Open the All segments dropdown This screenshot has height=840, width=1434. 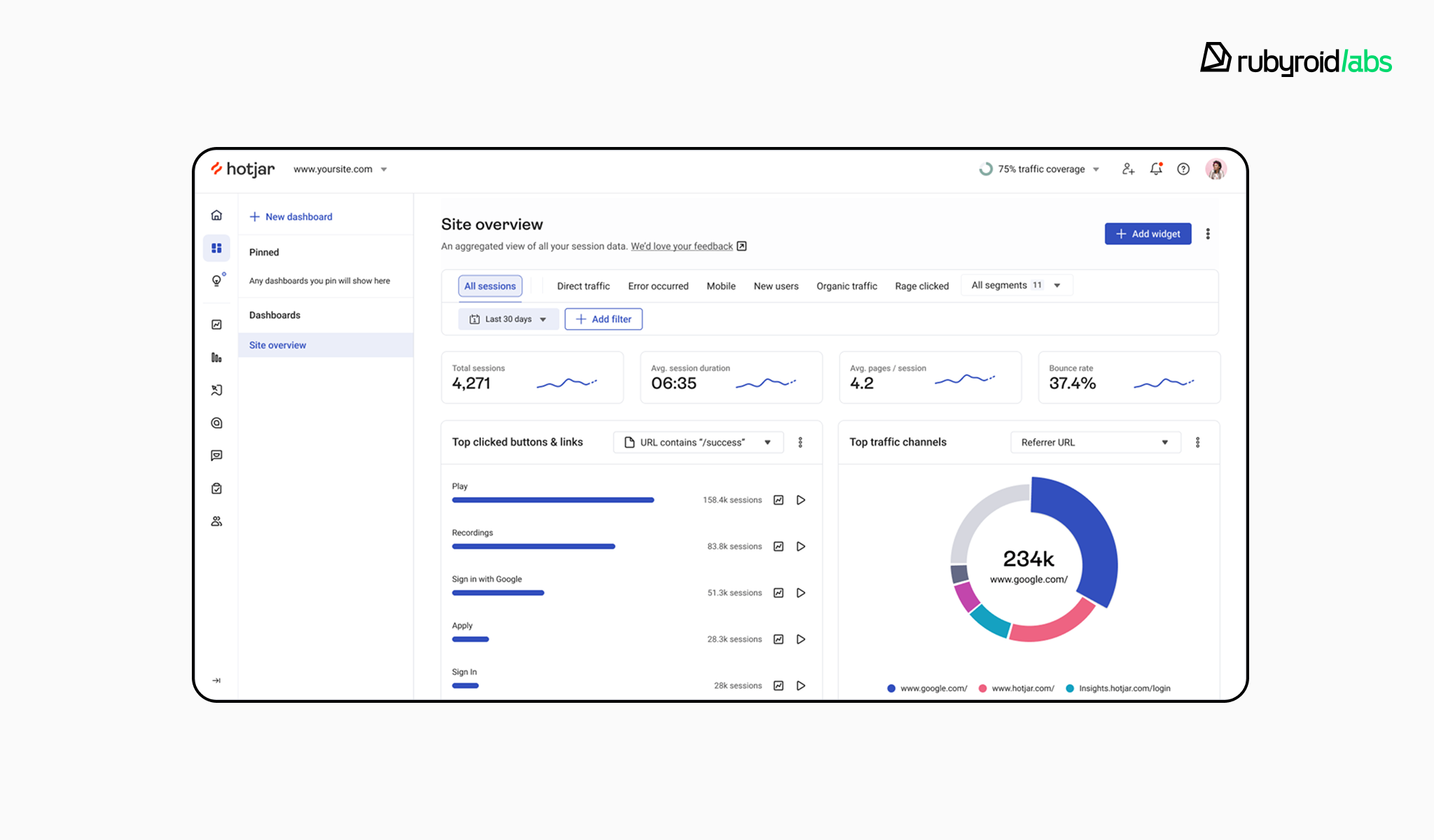pos(1016,286)
